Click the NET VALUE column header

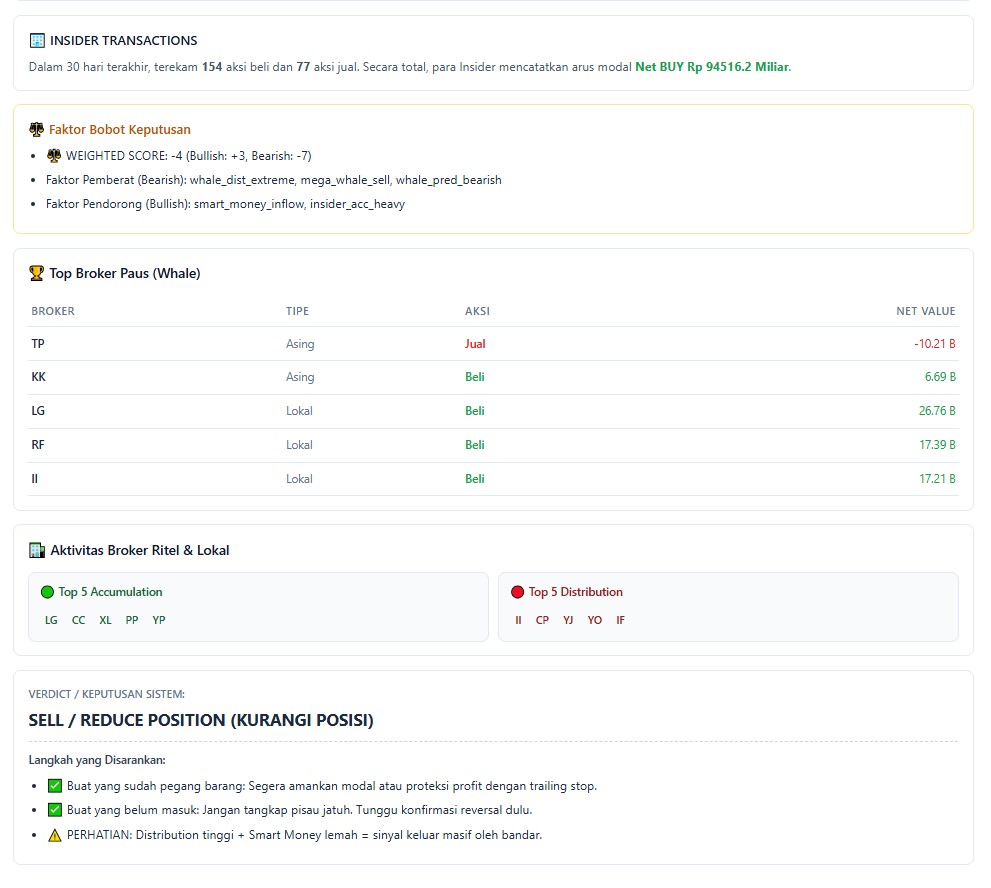coord(925,311)
